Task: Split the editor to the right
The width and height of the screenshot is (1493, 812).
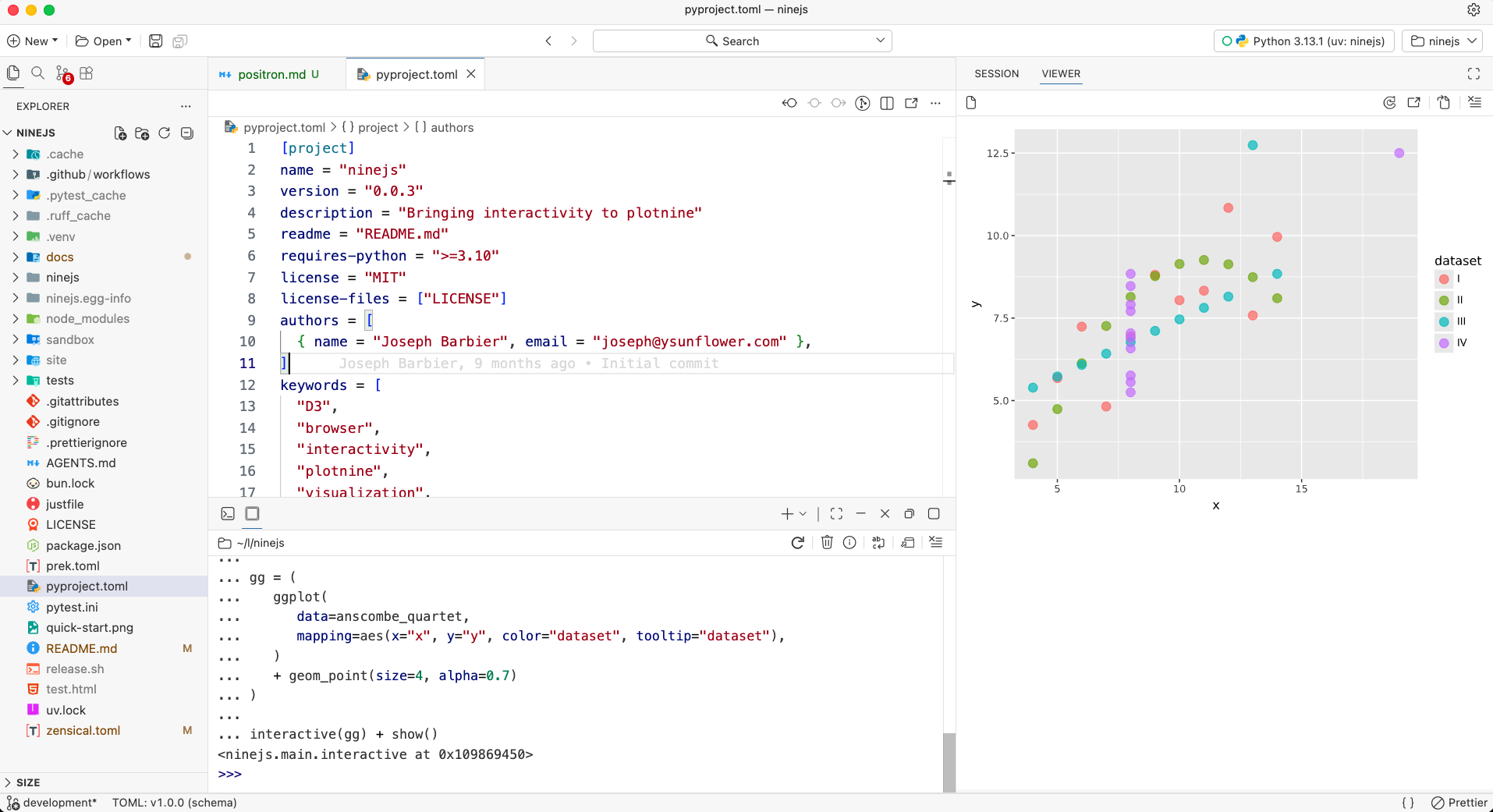Action: point(887,103)
